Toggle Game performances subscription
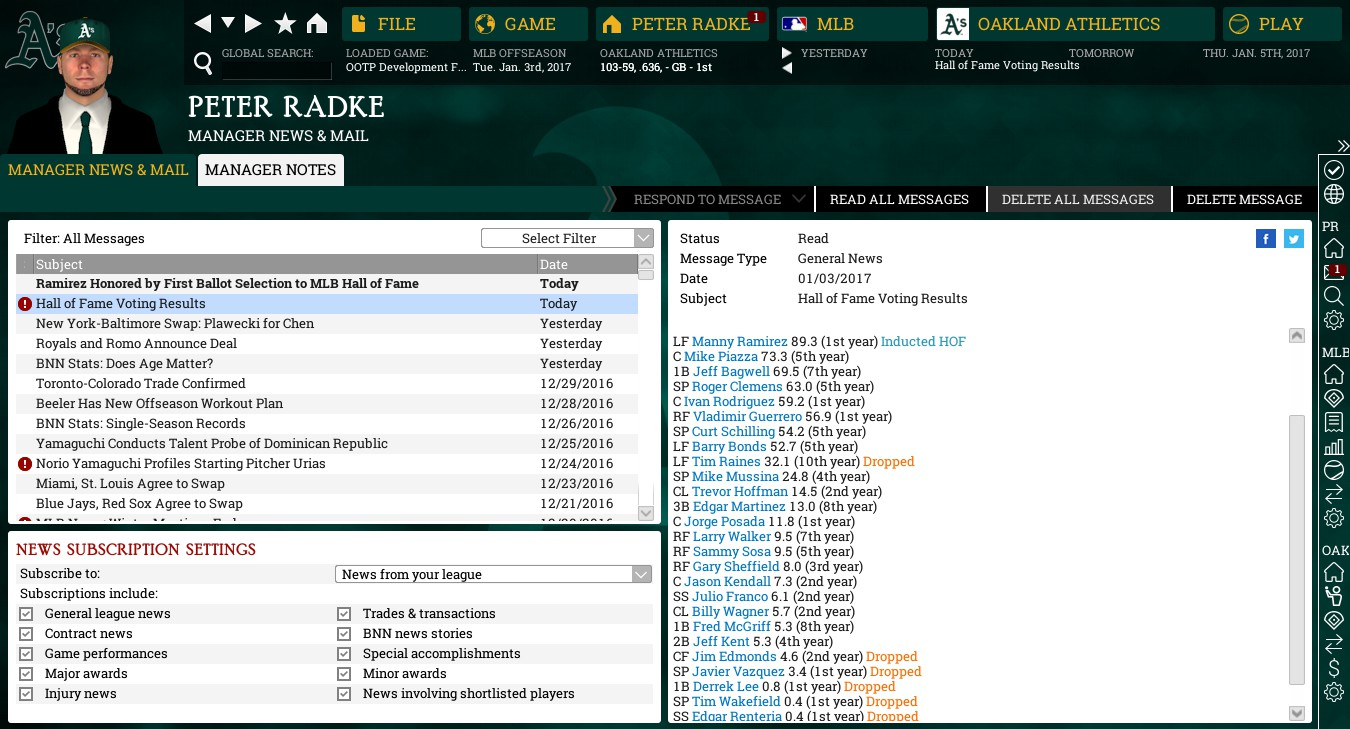 click(26, 654)
